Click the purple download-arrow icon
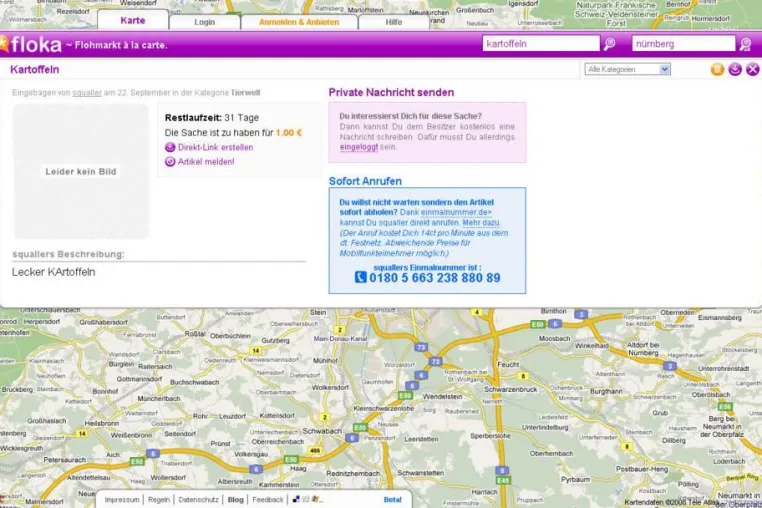 (735, 70)
